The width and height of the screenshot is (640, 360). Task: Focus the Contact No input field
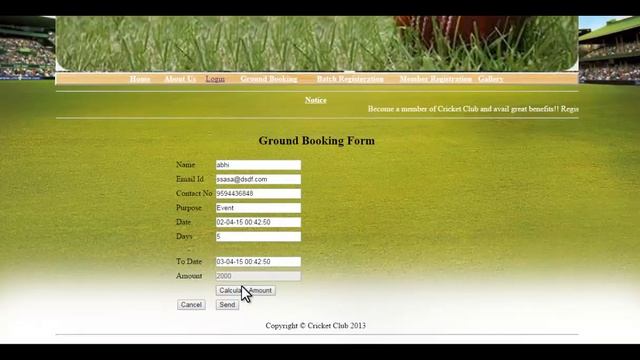(258, 193)
